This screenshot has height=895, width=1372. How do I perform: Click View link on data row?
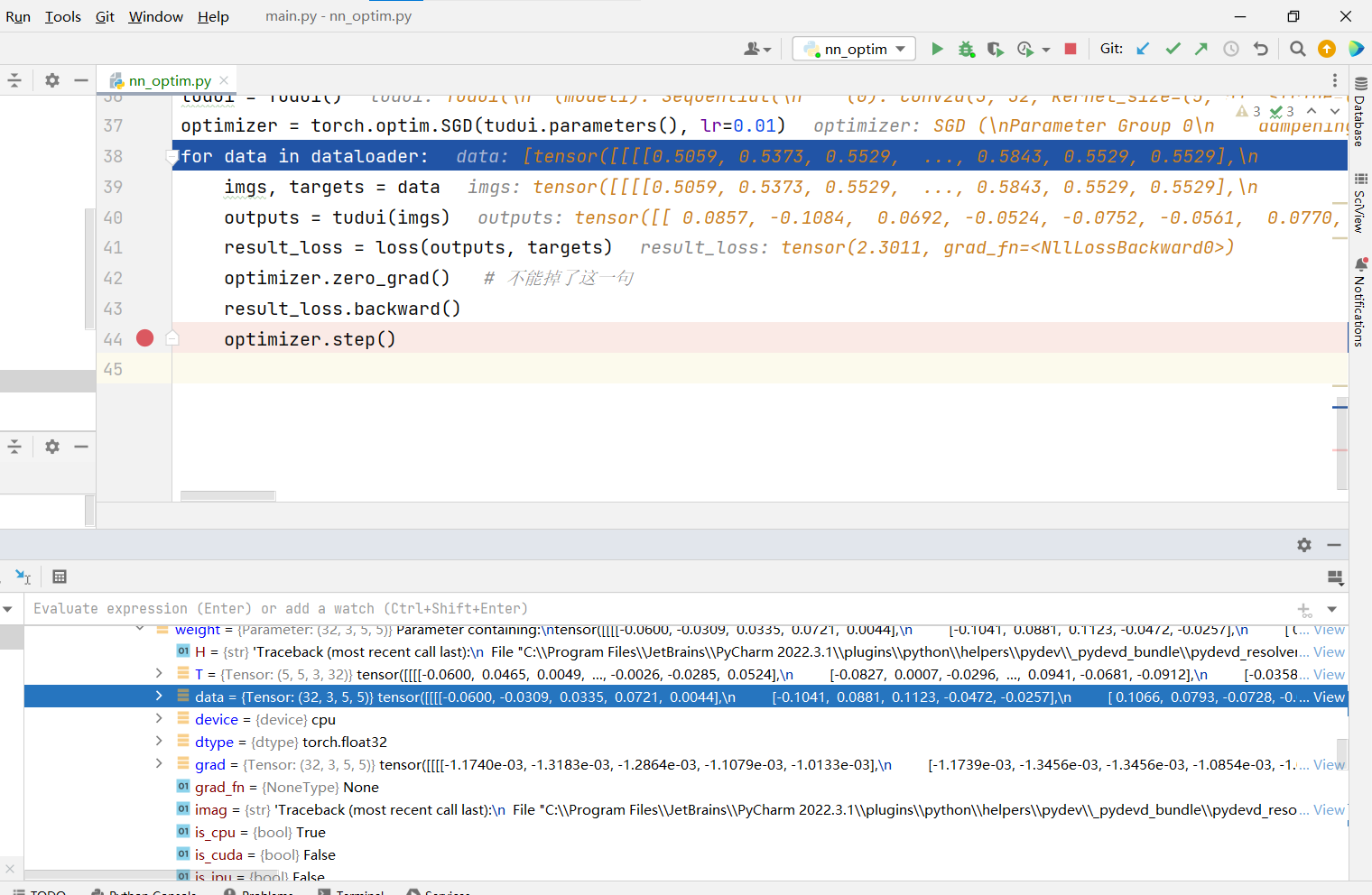pyautogui.click(x=1329, y=697)
